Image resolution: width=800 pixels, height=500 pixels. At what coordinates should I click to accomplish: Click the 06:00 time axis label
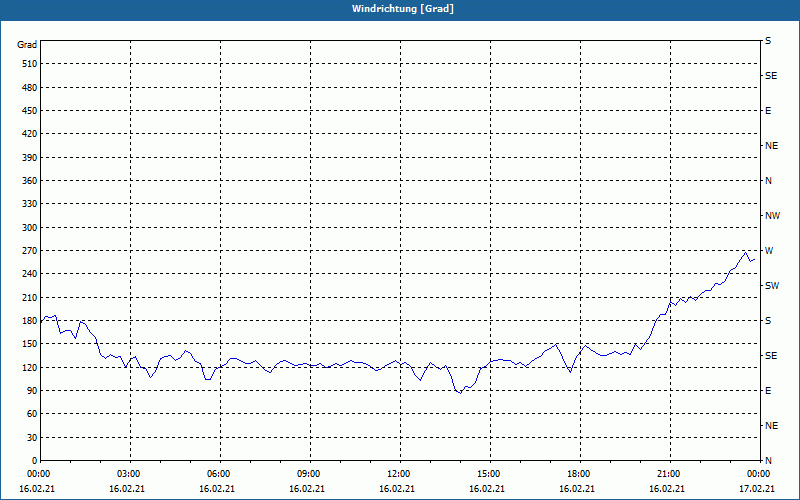coord(220,474)
